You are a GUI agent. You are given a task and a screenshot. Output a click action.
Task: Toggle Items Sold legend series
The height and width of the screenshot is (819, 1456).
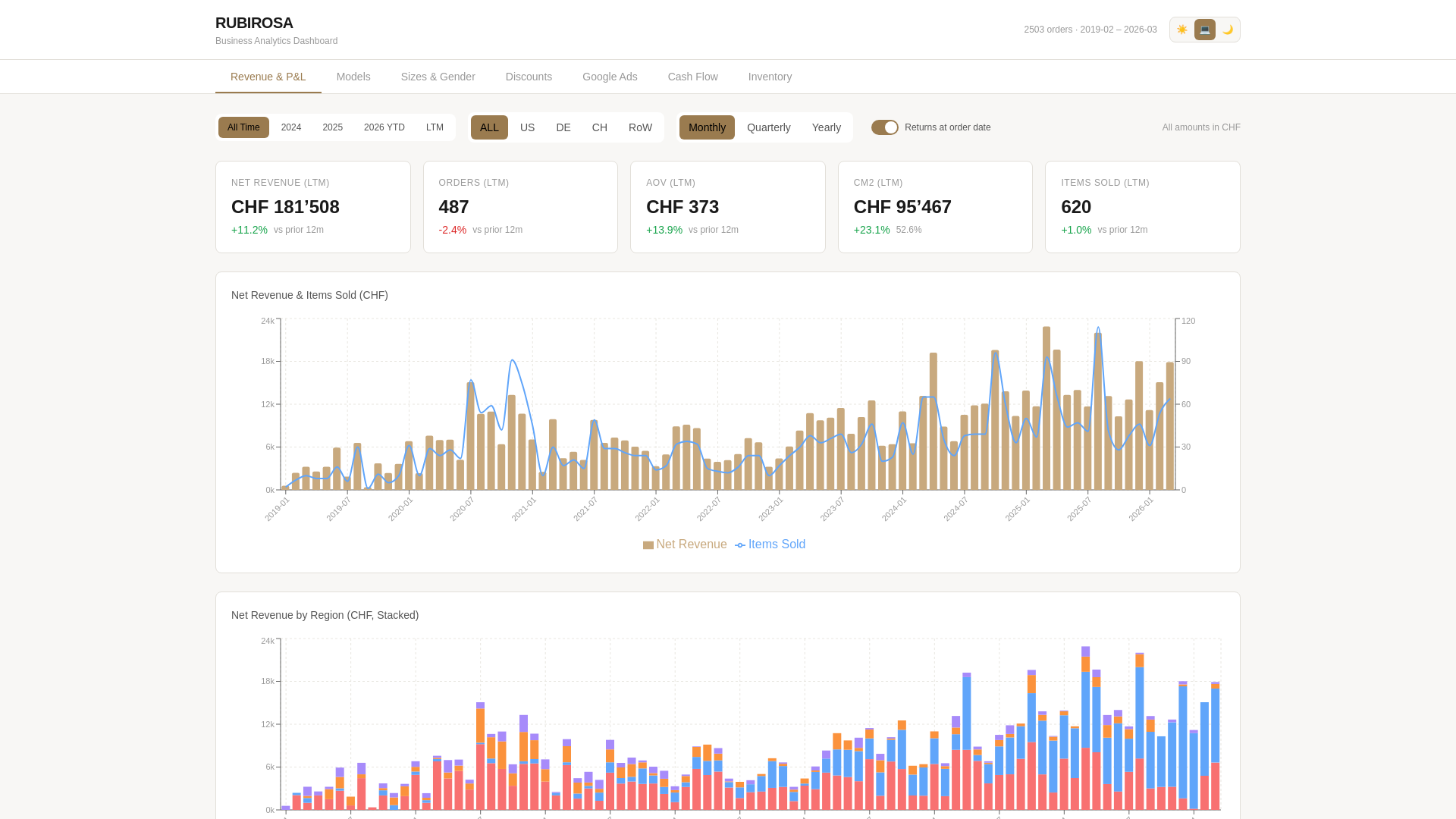tap(770, 544)
